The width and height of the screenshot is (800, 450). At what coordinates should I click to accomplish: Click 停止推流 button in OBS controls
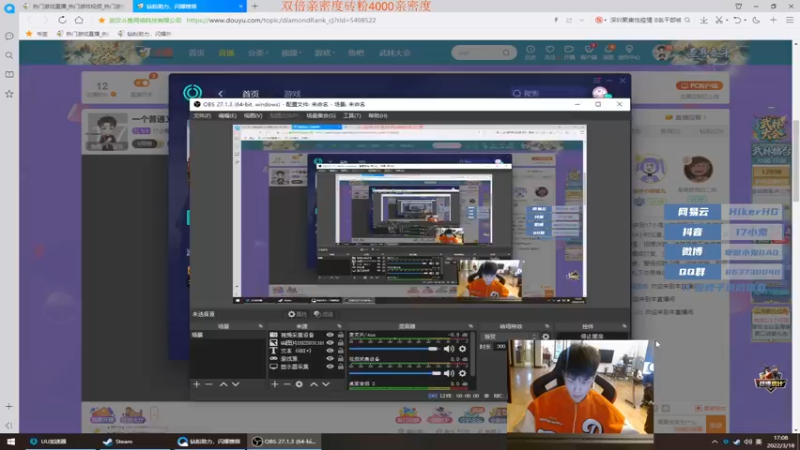(x=592, y=337)
